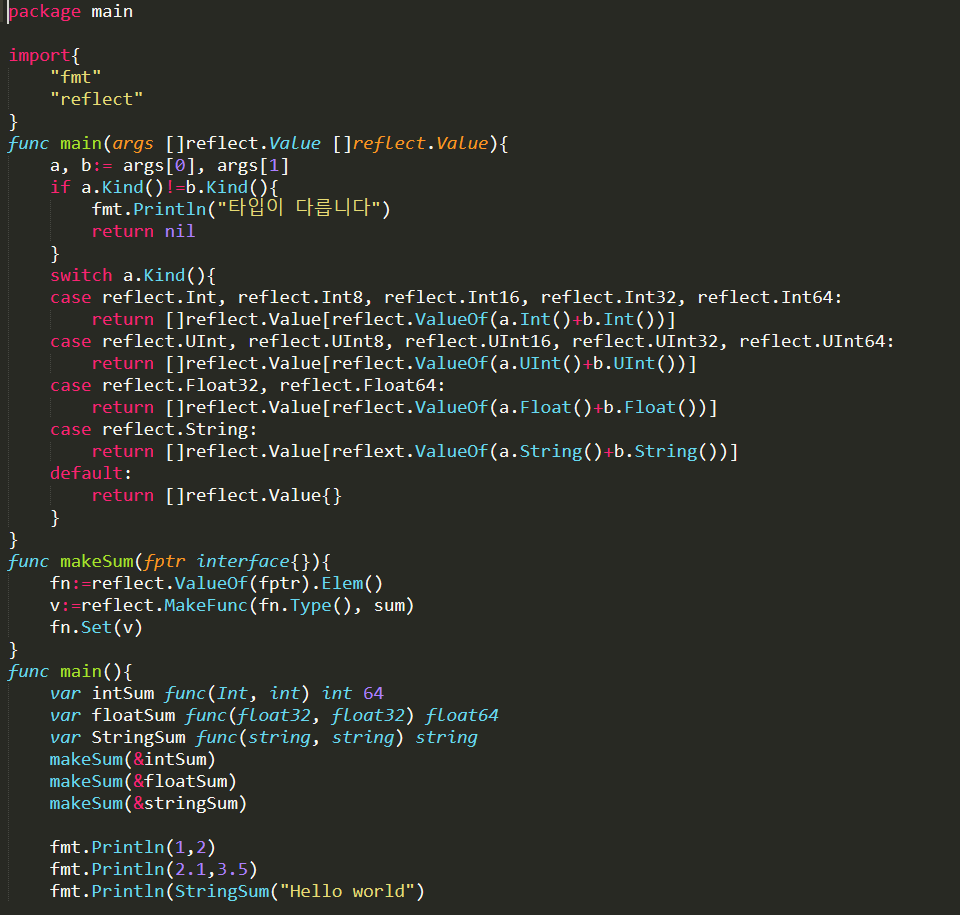
Task: Click the 'fptr' parameter in makeSum's signature
Action: point(164,562)
